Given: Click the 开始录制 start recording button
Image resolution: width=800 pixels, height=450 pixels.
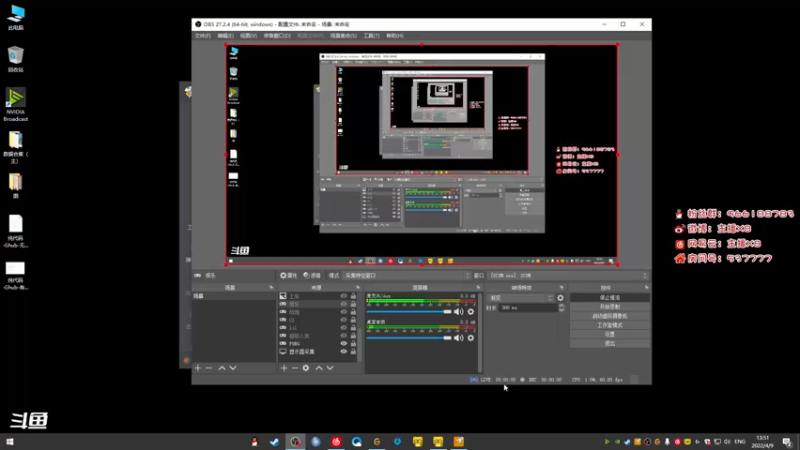Looking at the screenshot, I should (610, 307).
